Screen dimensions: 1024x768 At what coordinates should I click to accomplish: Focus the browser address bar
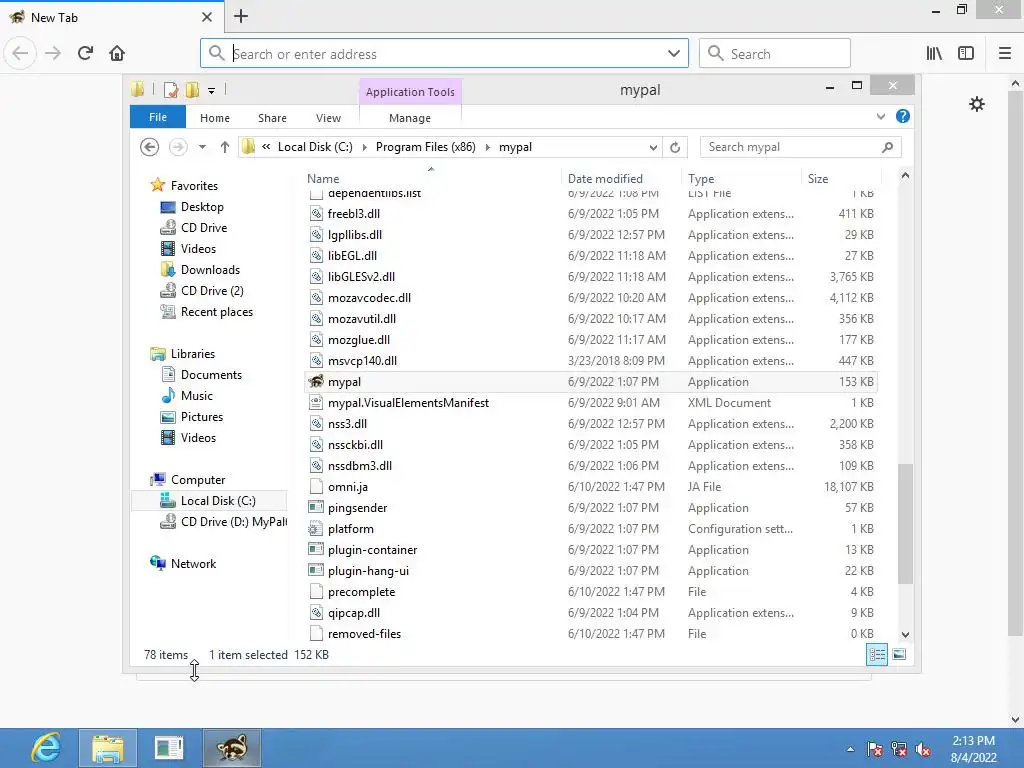point(445,54)
